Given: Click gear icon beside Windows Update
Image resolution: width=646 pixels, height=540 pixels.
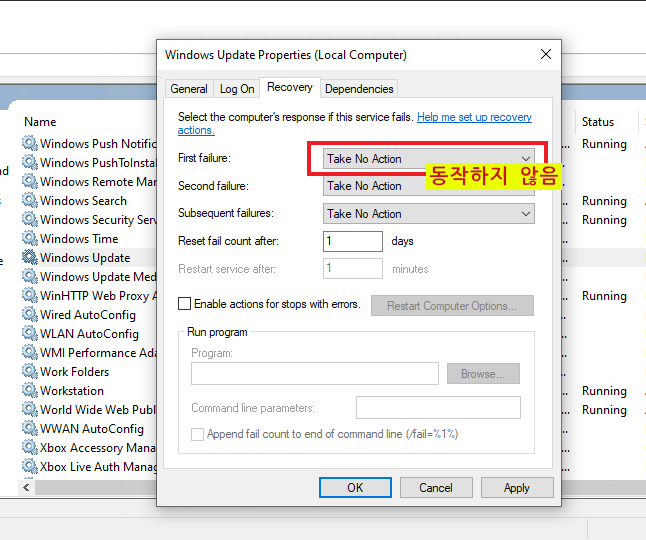Looking at the screenshot, I should coord(30,257).
